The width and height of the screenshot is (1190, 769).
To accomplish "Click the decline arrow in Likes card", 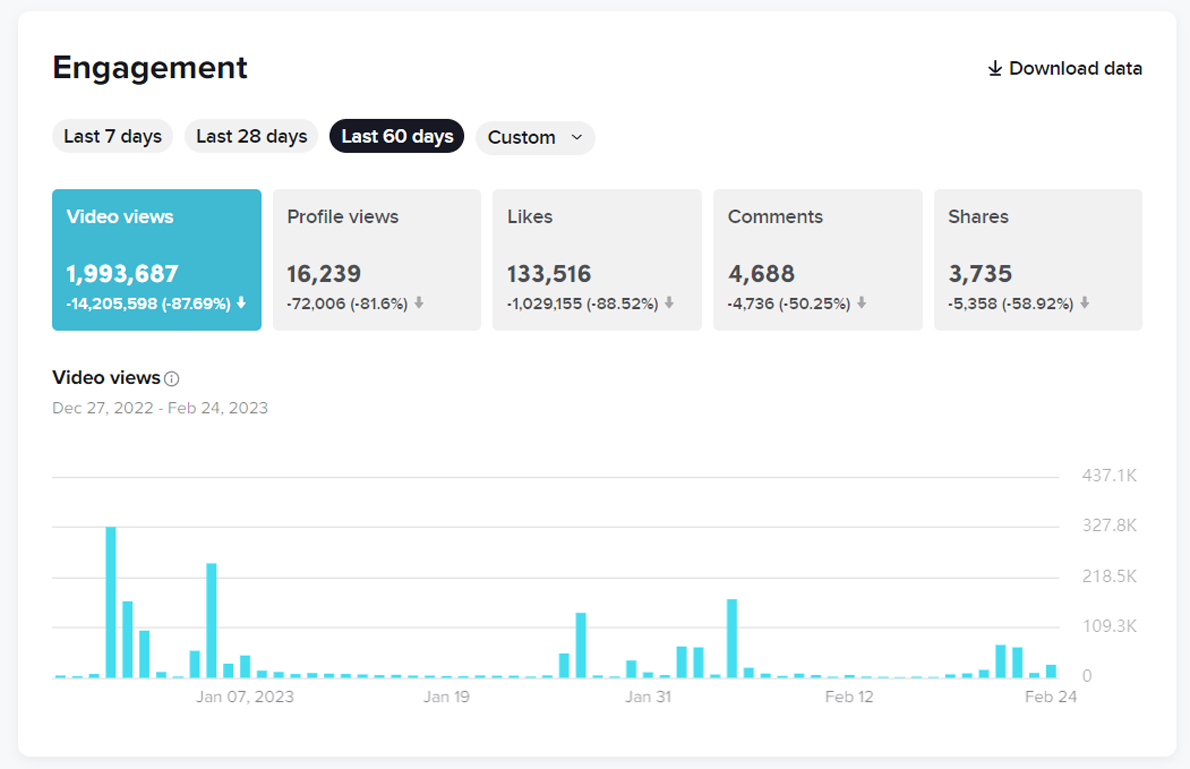I will pos(669,304).
